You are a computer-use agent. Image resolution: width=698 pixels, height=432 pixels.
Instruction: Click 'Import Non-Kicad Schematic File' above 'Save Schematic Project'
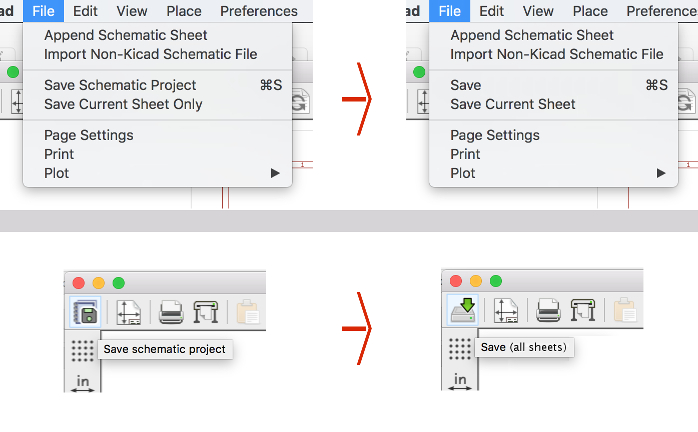pos(150,54)
